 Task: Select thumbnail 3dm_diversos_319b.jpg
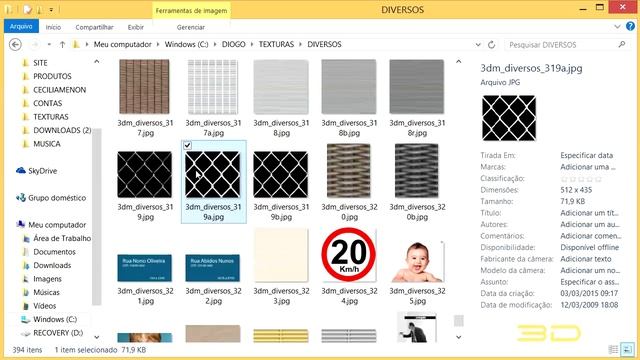point(280,174)
